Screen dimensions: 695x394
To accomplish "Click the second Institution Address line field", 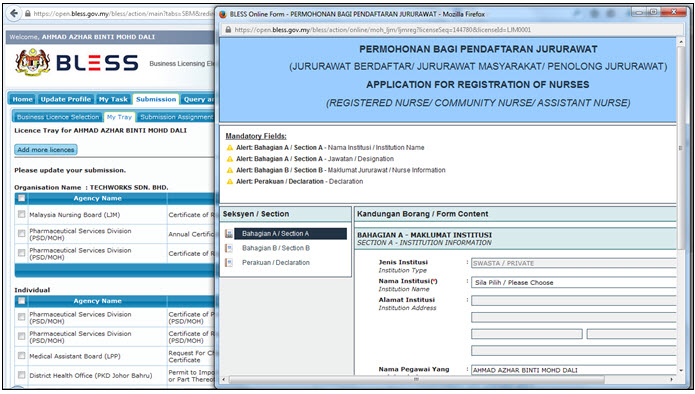I will (x=574, y=317).
